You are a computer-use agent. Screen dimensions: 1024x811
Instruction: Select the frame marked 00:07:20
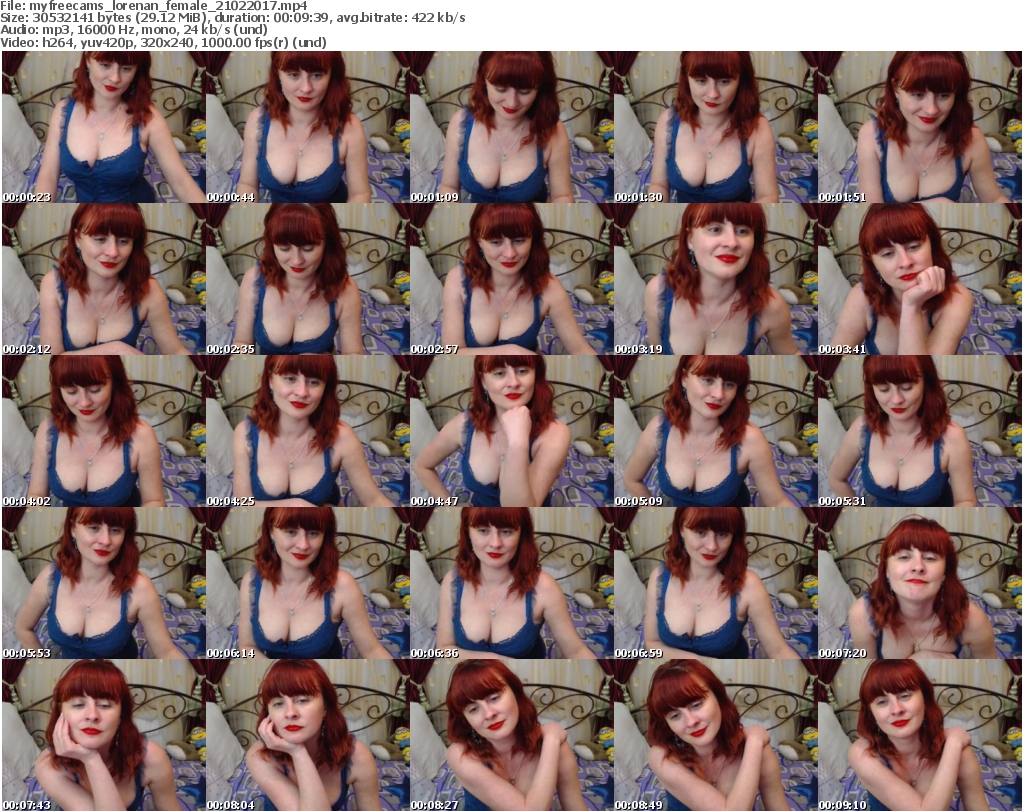[920, 583]
